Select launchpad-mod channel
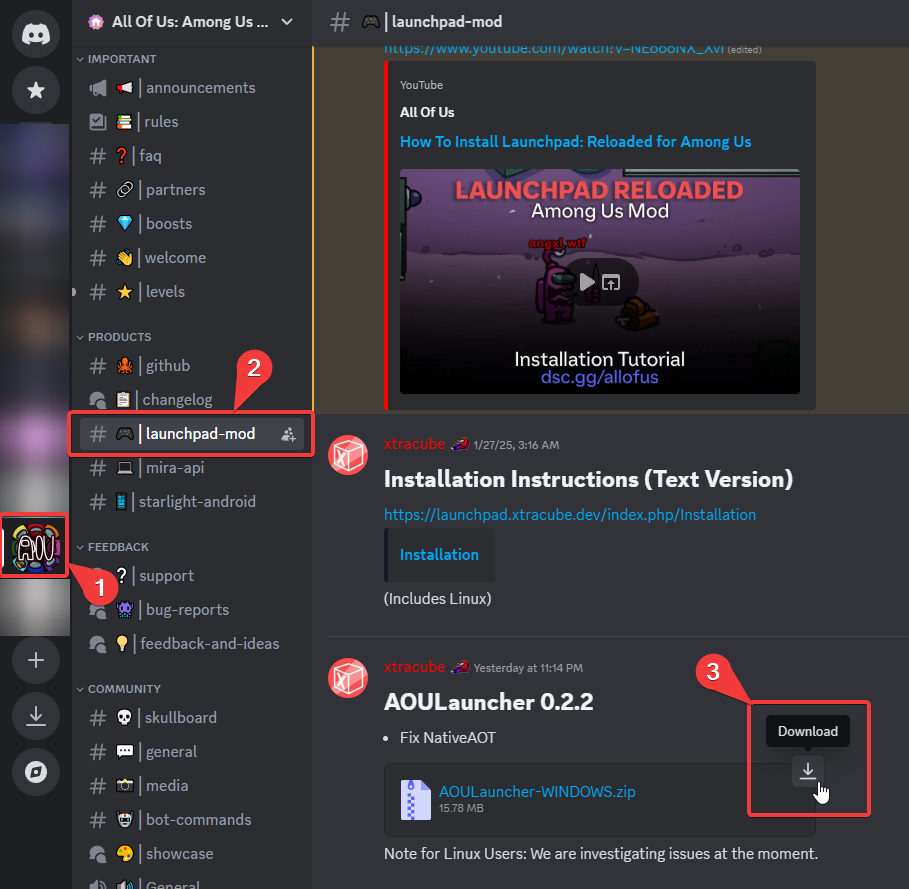 coord(192,434)
